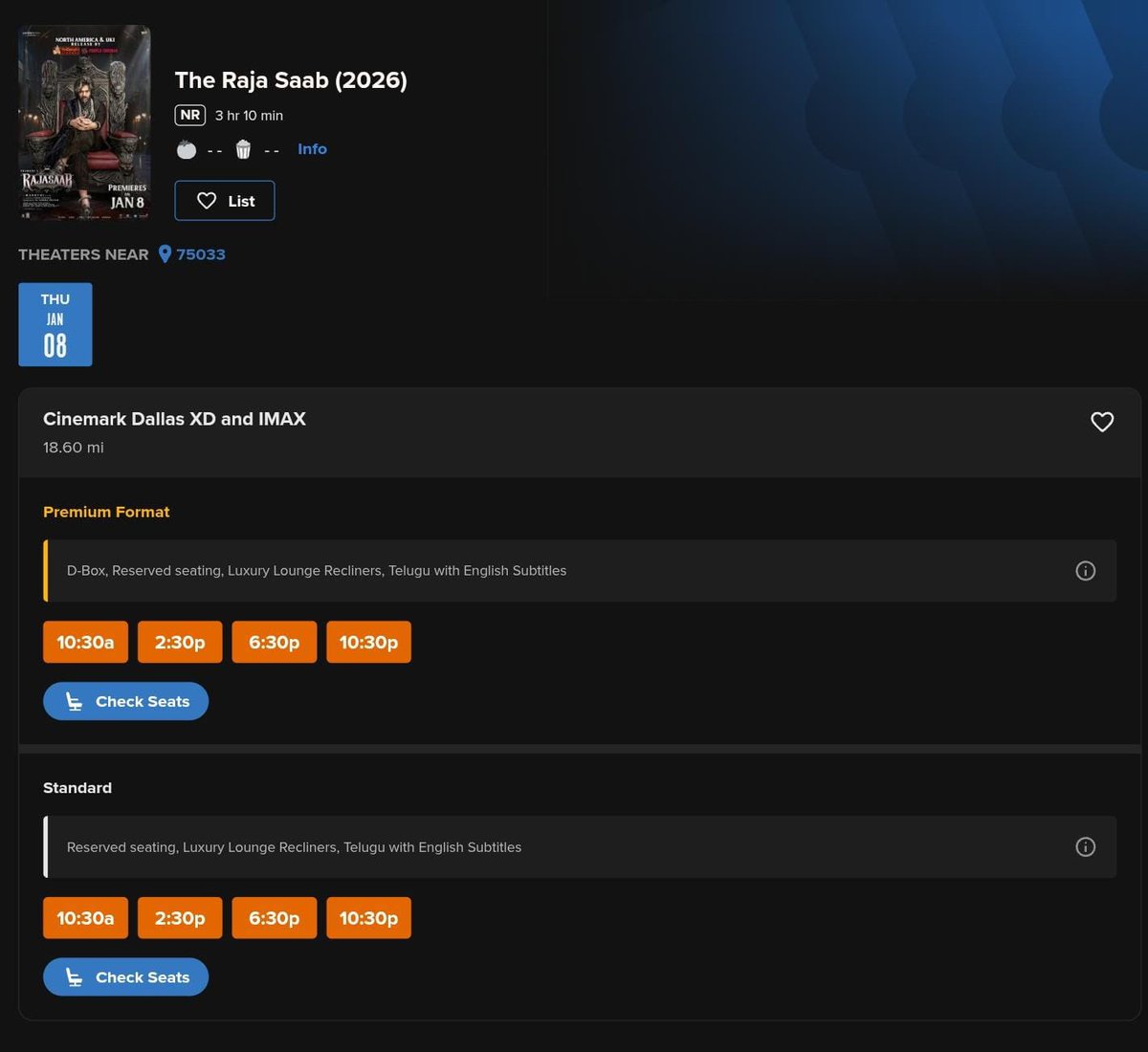Select the THU JAN 08 date tile
Image resolution: width=1148 pixels, height=1052 pixels.
point(55,324)
